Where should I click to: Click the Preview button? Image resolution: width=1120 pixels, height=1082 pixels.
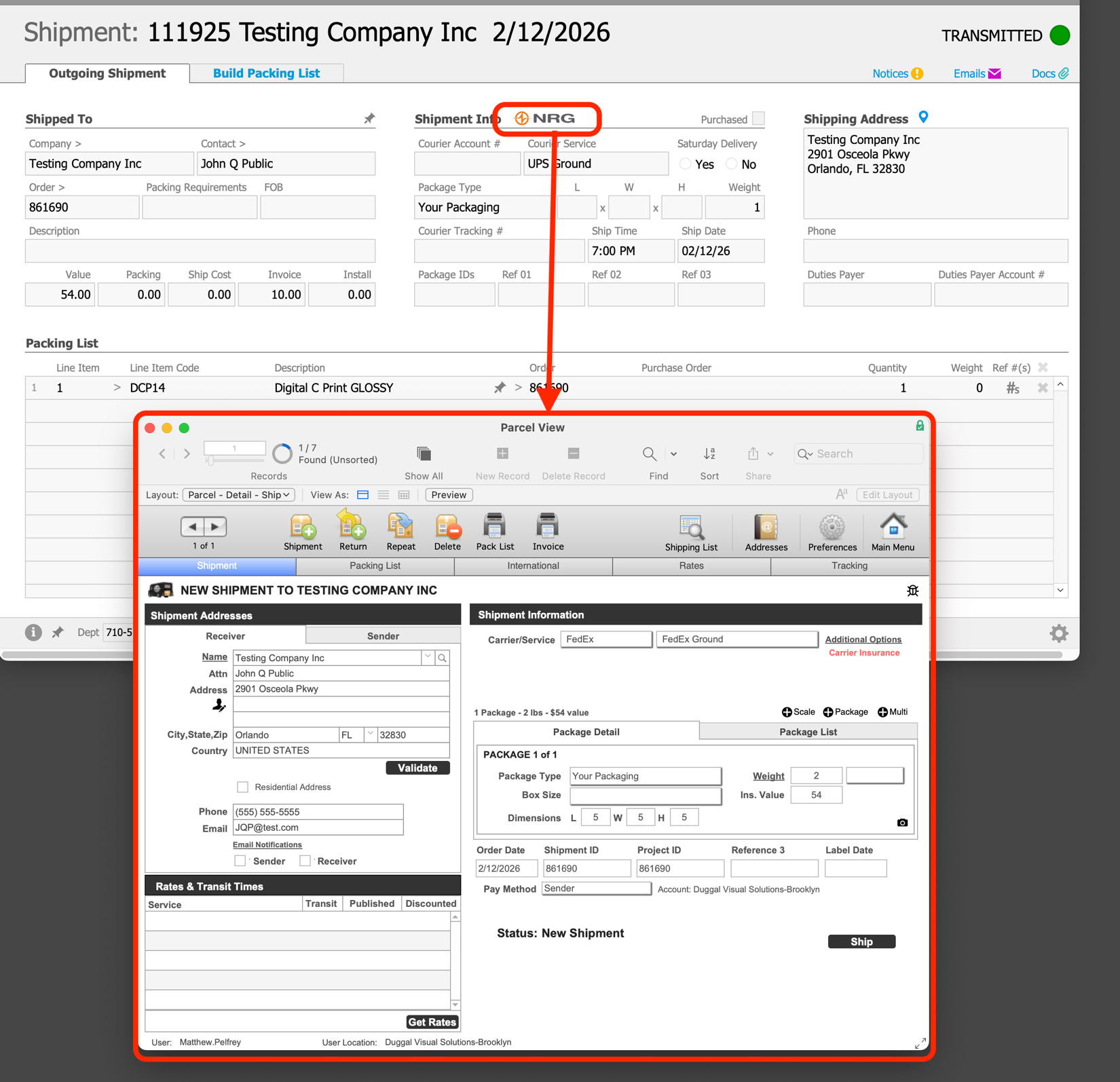pyautogui.click(x=449, y=495)
